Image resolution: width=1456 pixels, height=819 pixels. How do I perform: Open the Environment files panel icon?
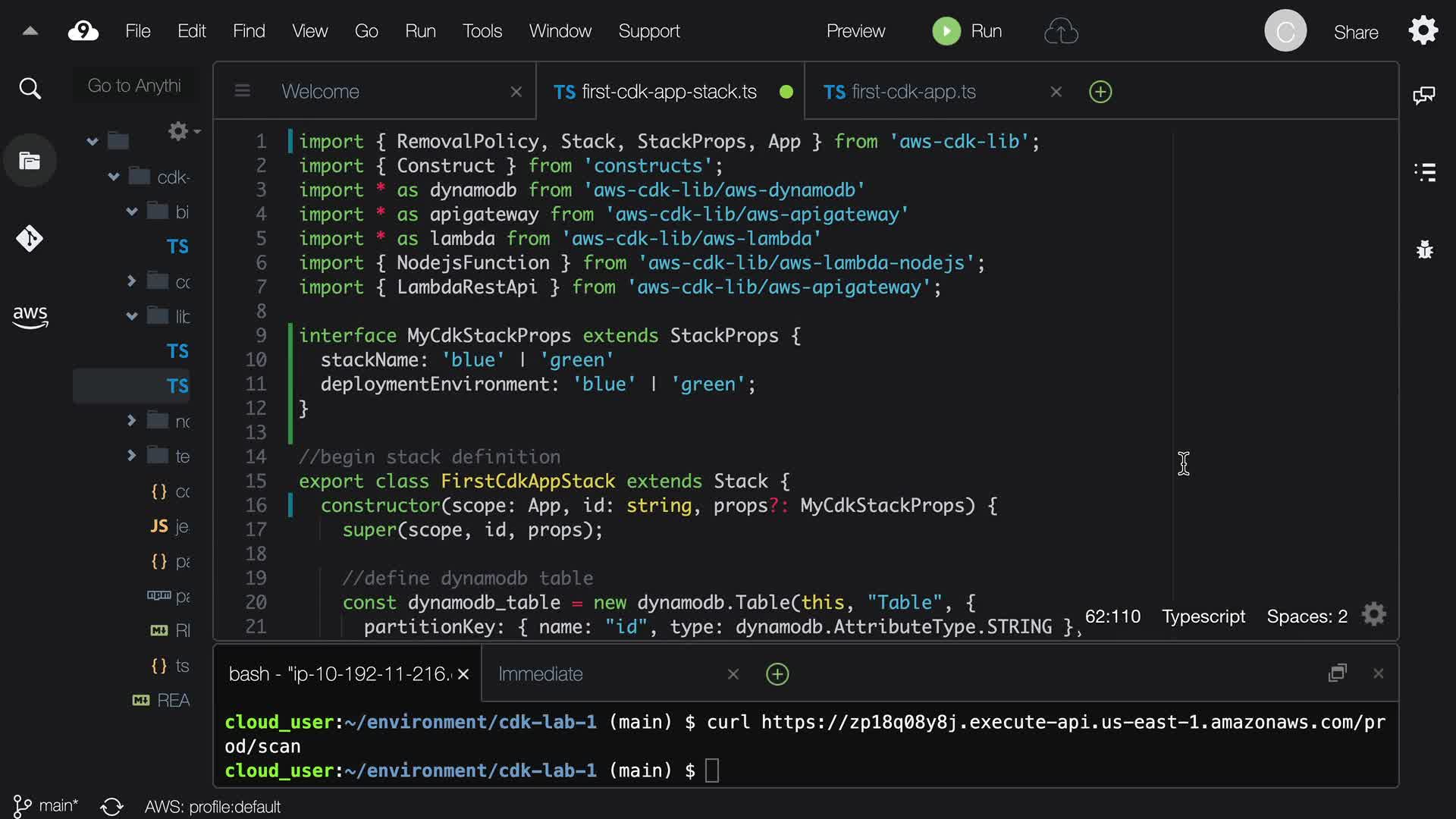[30, 161]
